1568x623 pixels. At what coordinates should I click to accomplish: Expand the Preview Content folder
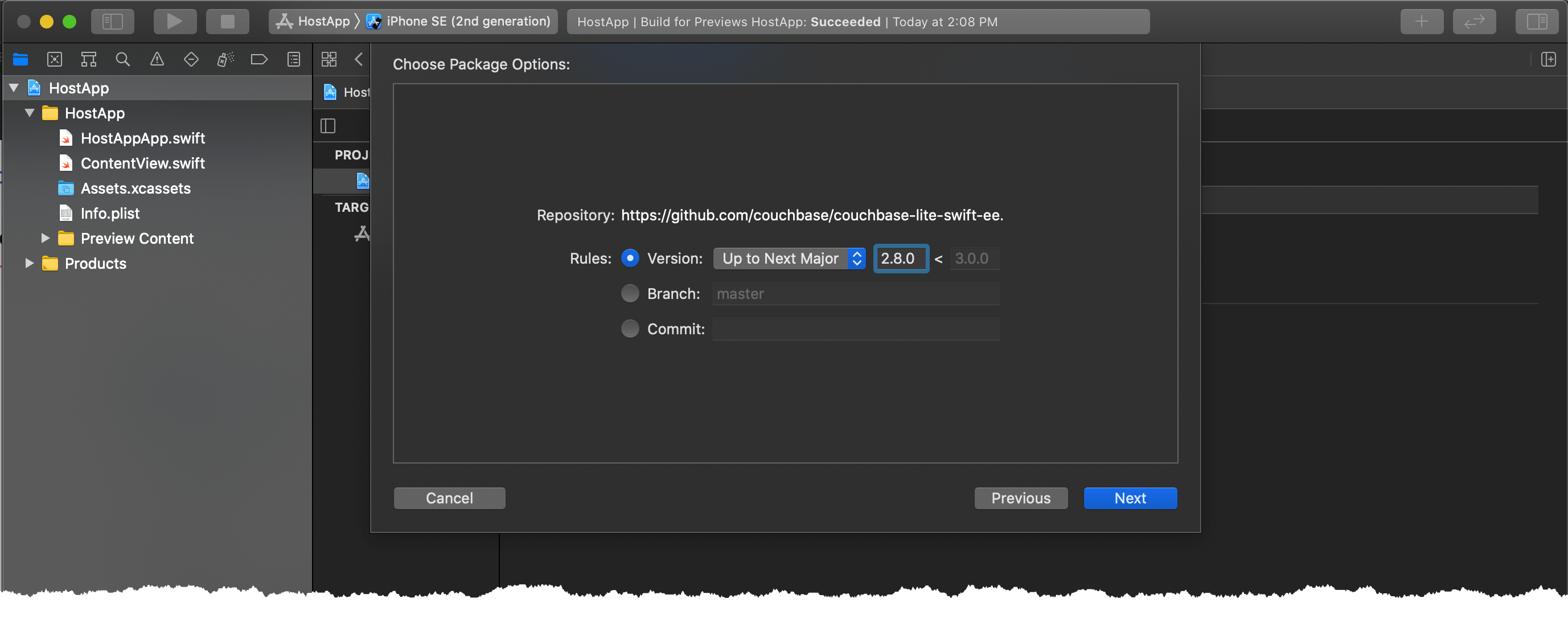[x=45, y=238]
